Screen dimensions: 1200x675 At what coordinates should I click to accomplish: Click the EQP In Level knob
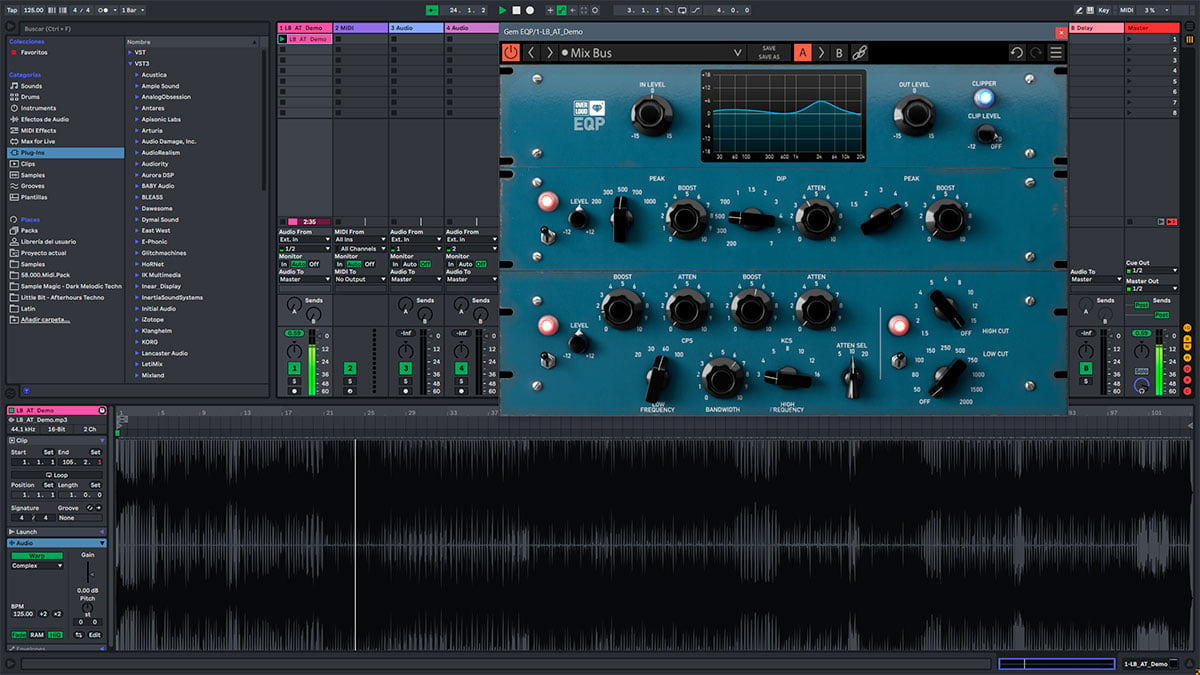(x=650, y=116)
